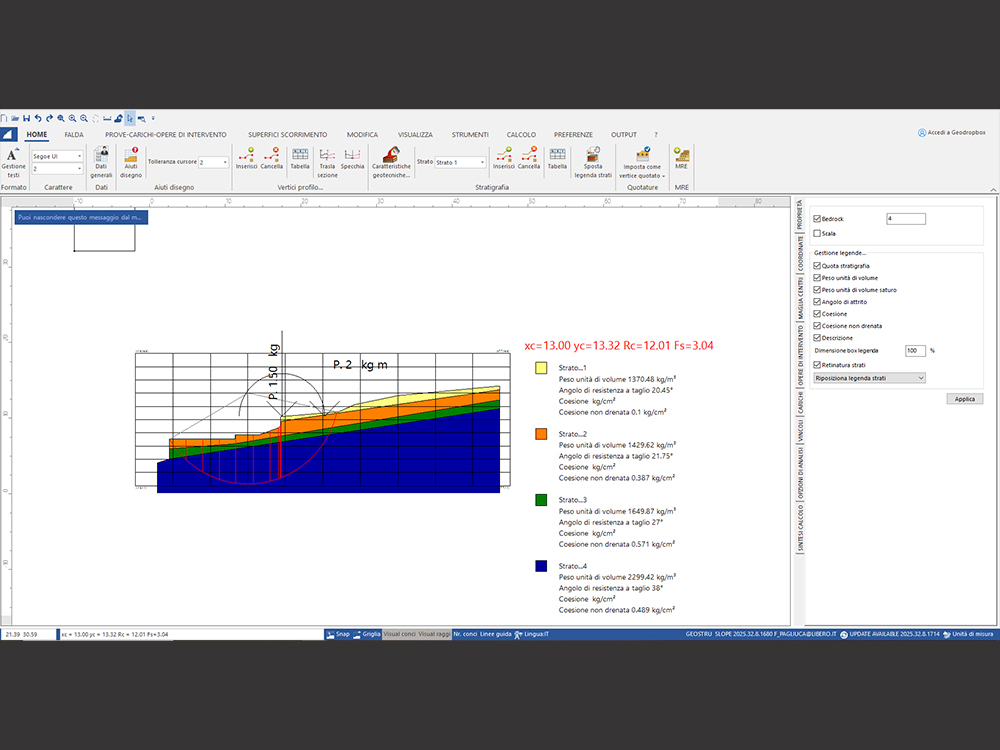
Task: Open the MRE tool
Action: tap(681, 159)
